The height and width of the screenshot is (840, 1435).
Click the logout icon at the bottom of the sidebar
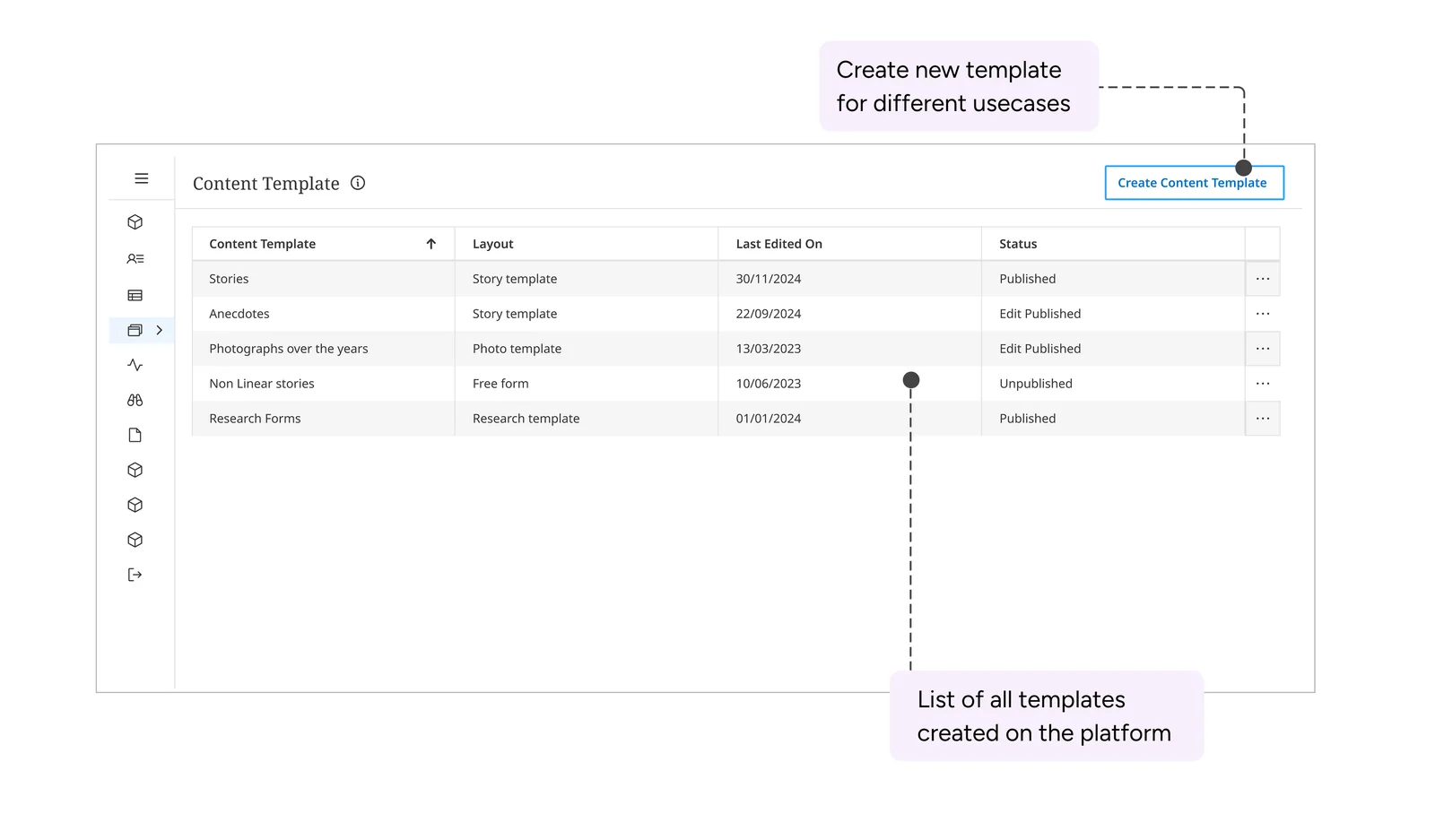[135, 575]
